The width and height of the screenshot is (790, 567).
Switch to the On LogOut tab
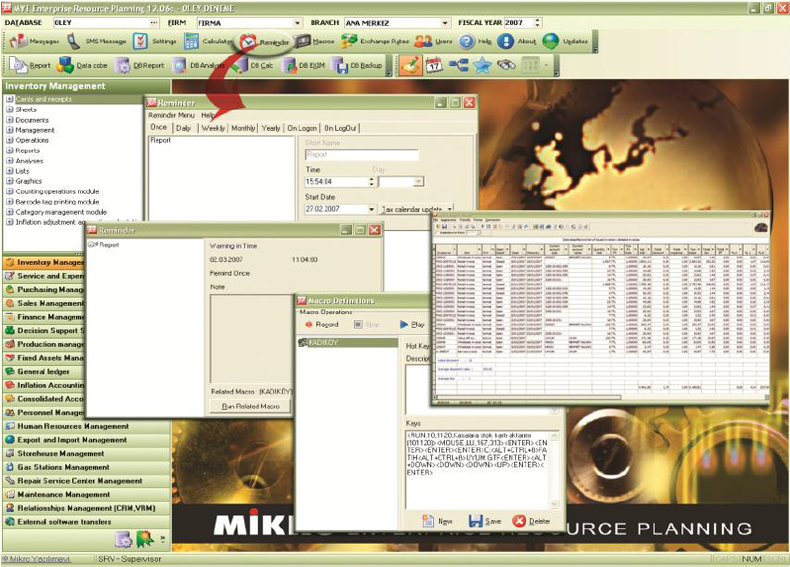pyautogui.click(x=340, y=128)
